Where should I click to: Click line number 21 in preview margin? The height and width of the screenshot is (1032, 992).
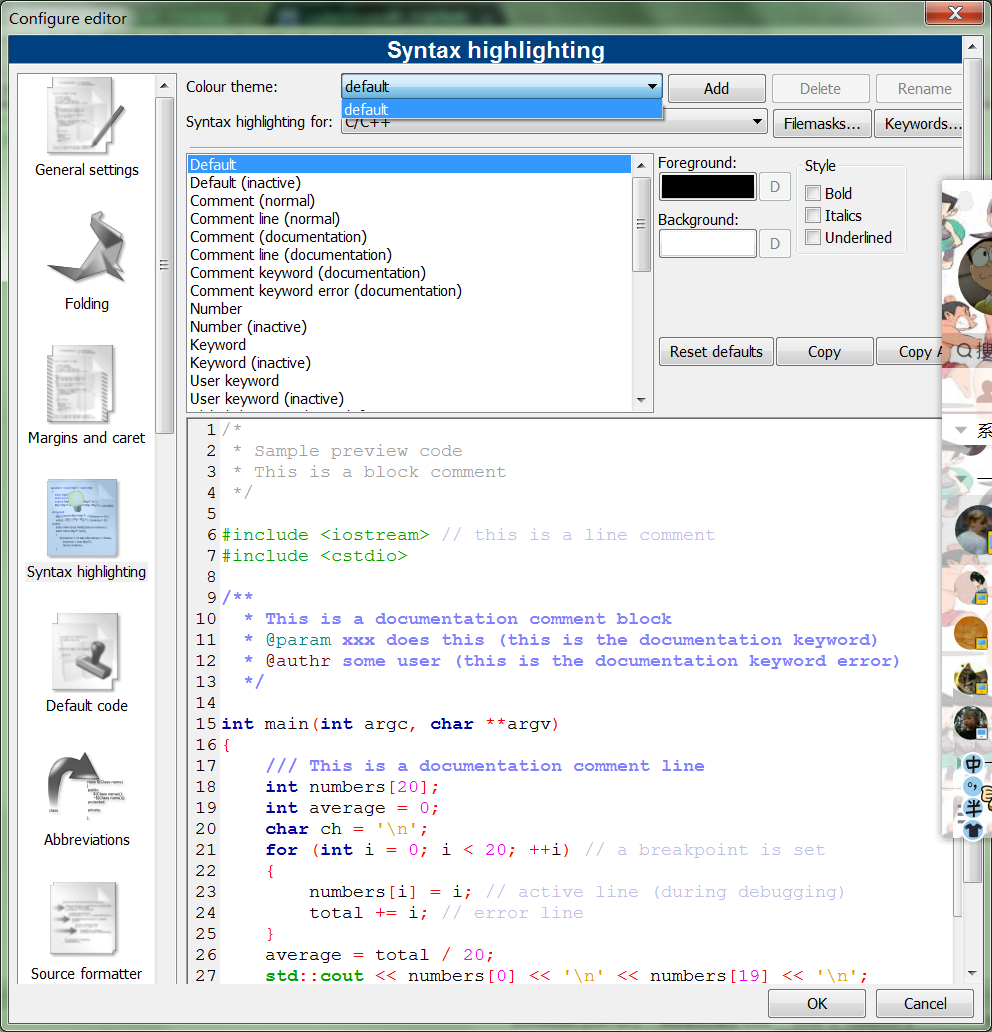pyautogui.click(x=206, y=850)
